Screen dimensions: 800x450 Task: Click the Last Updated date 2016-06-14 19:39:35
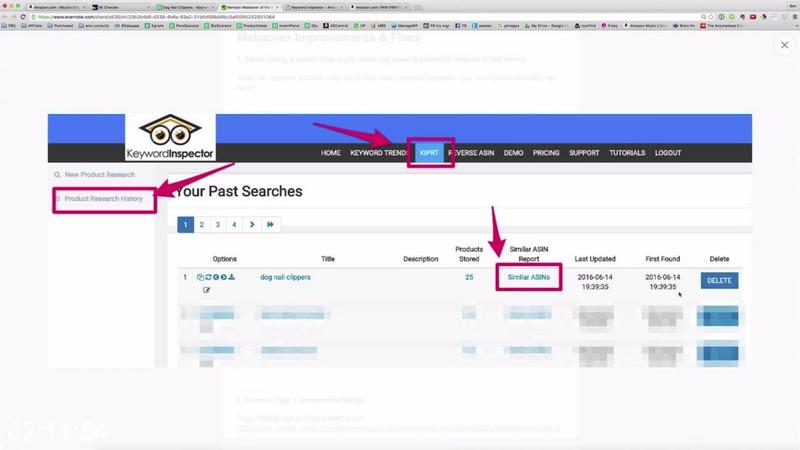[595, 282]
